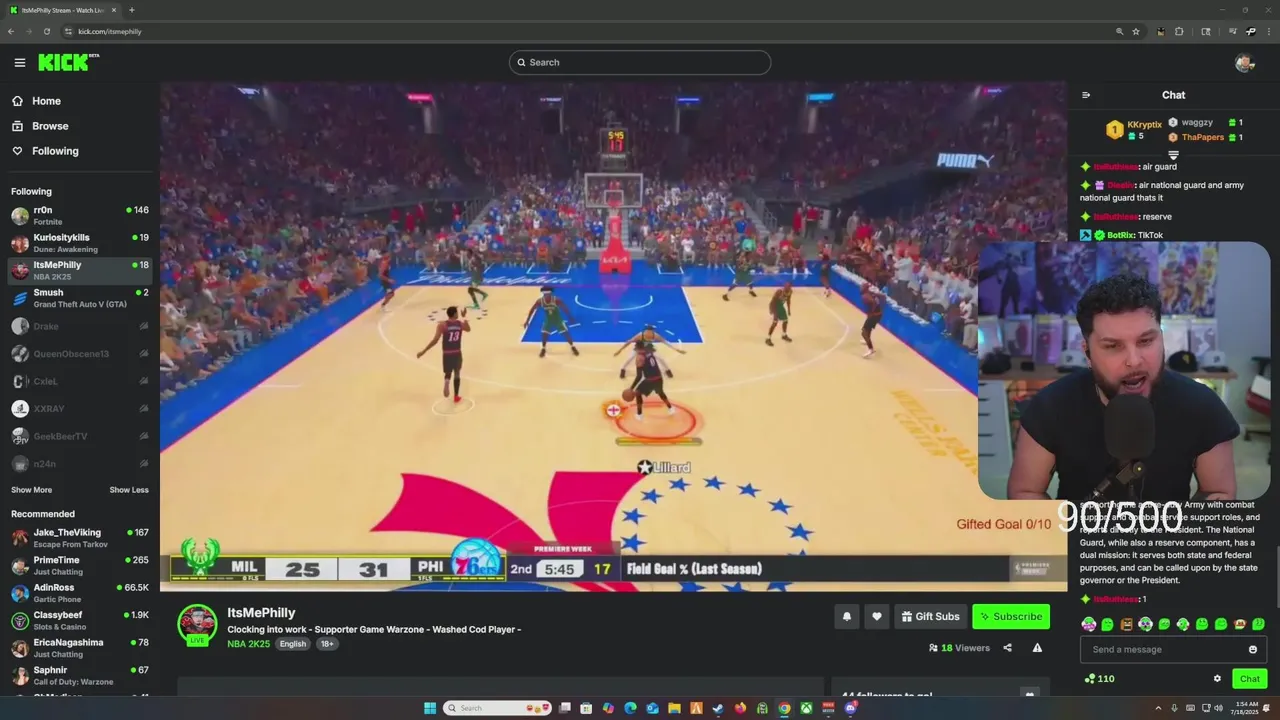Open rr0n Fortnite channel

pos(80,216)
